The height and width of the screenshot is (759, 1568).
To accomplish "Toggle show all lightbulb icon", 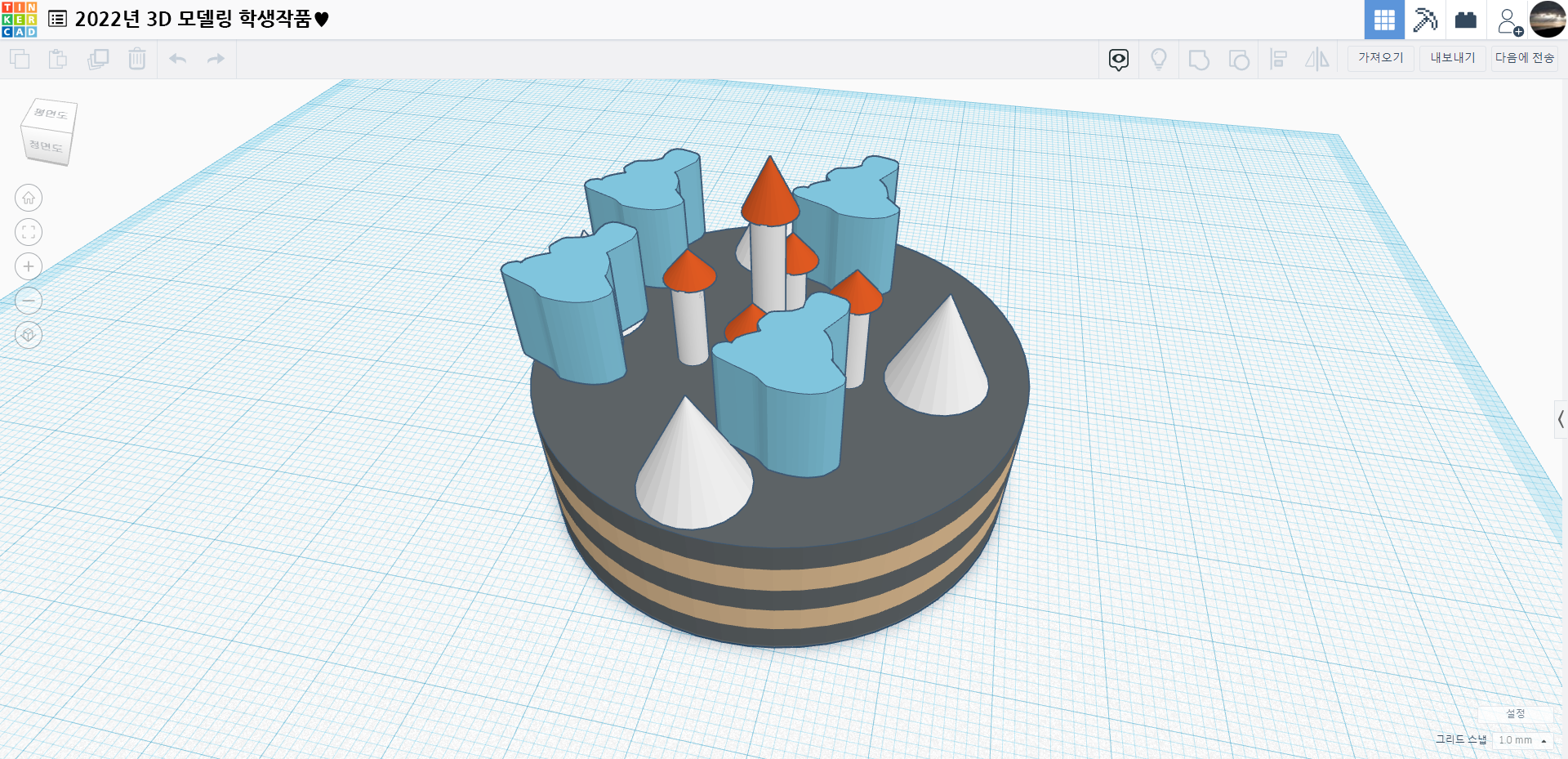I will coord(1159,59).
